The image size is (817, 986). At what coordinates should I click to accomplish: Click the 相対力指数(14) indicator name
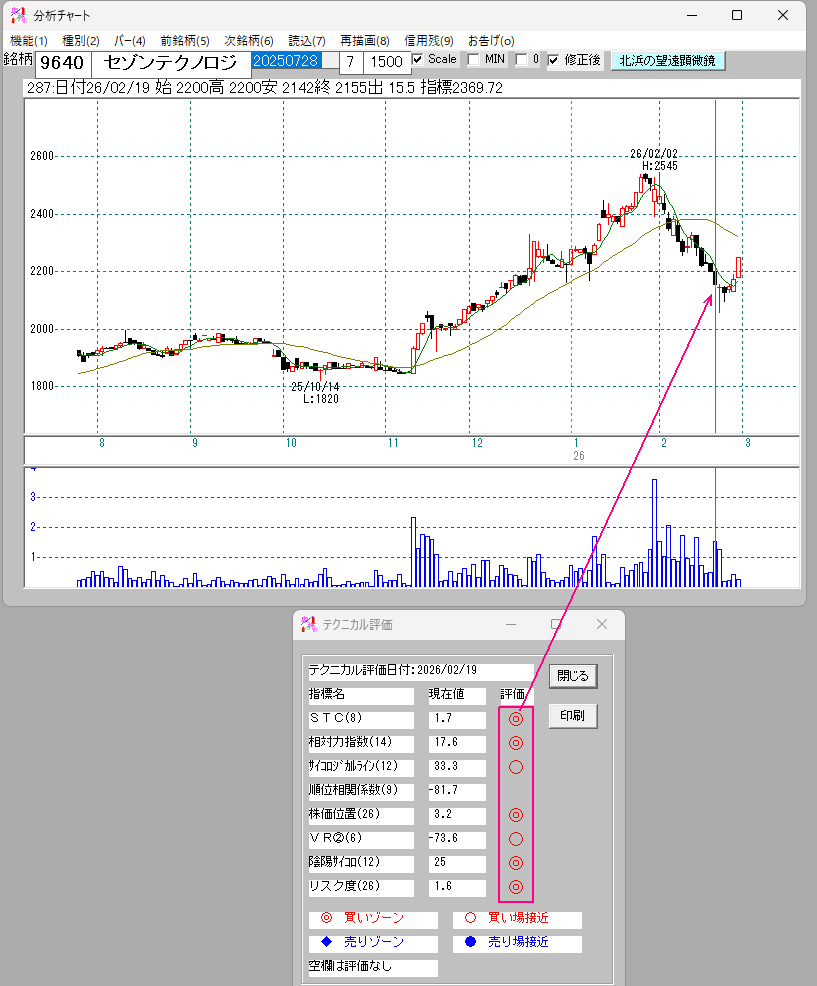pos(361,743)
